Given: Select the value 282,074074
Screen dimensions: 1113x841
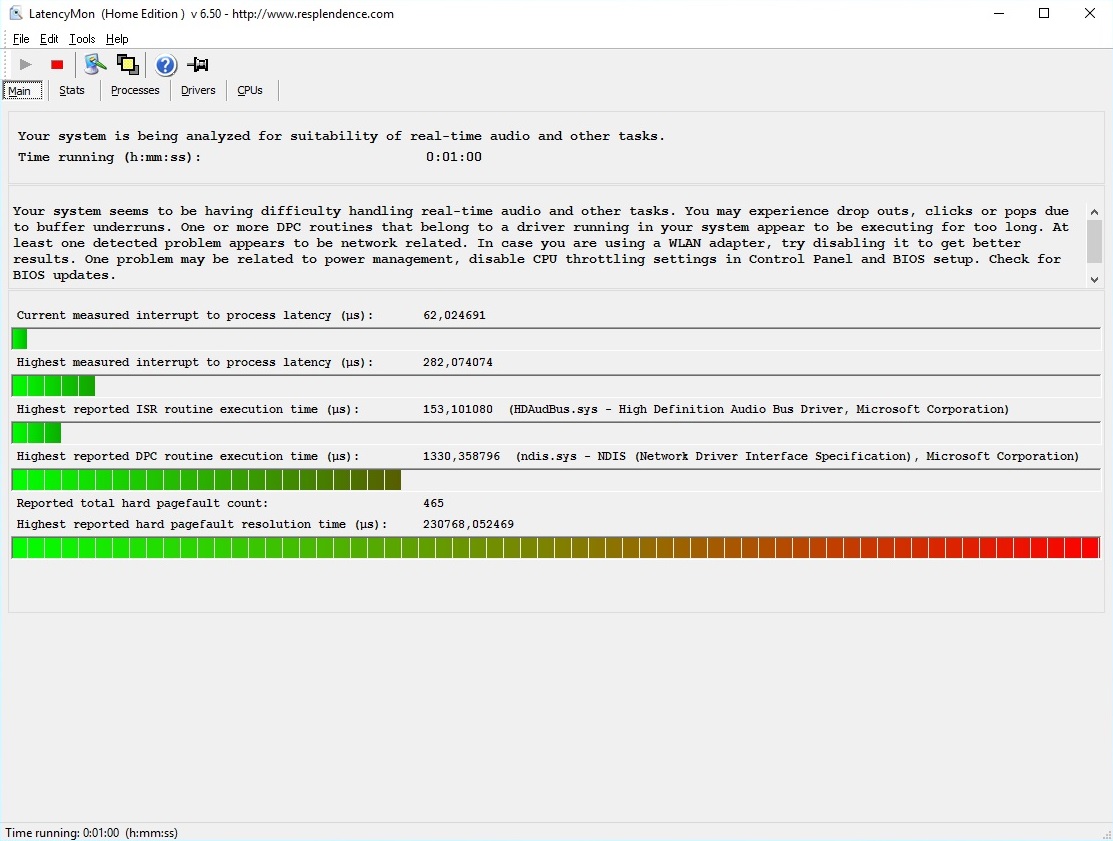Looking at the screenshot, I should tap(458, 362).
